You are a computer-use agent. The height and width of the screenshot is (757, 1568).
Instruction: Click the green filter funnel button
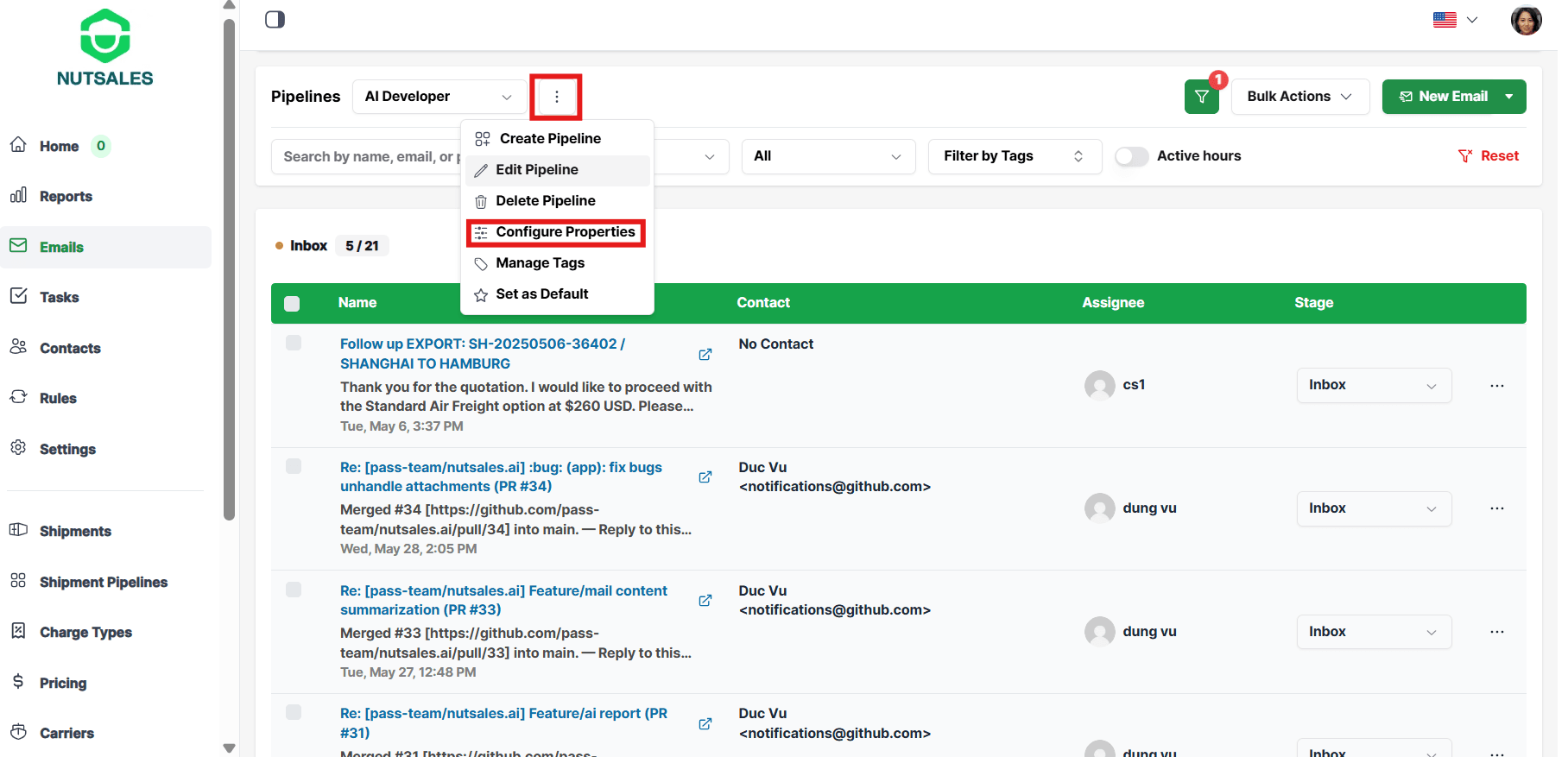1201,97
